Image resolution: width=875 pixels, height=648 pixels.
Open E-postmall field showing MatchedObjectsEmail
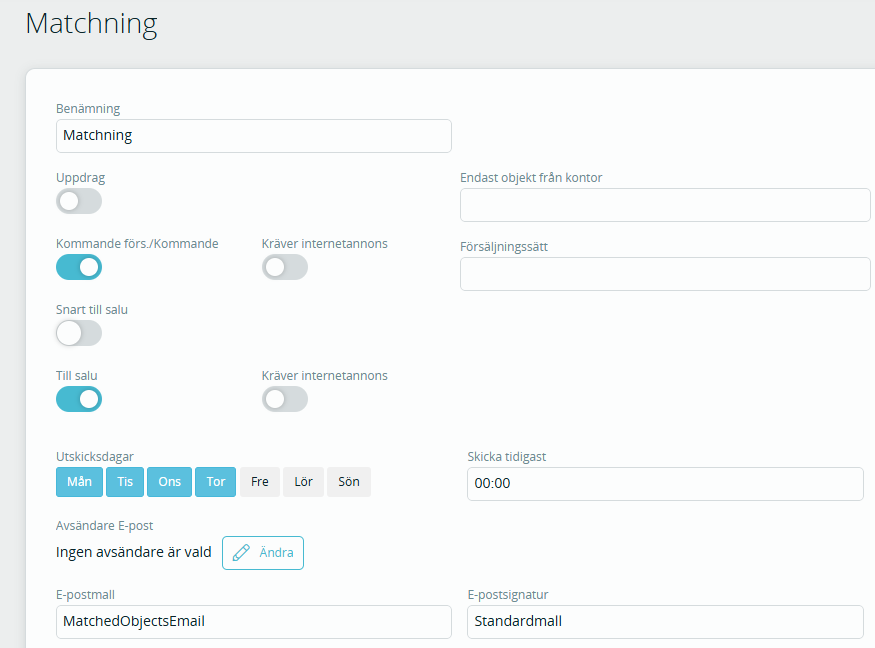click(254, 622)
